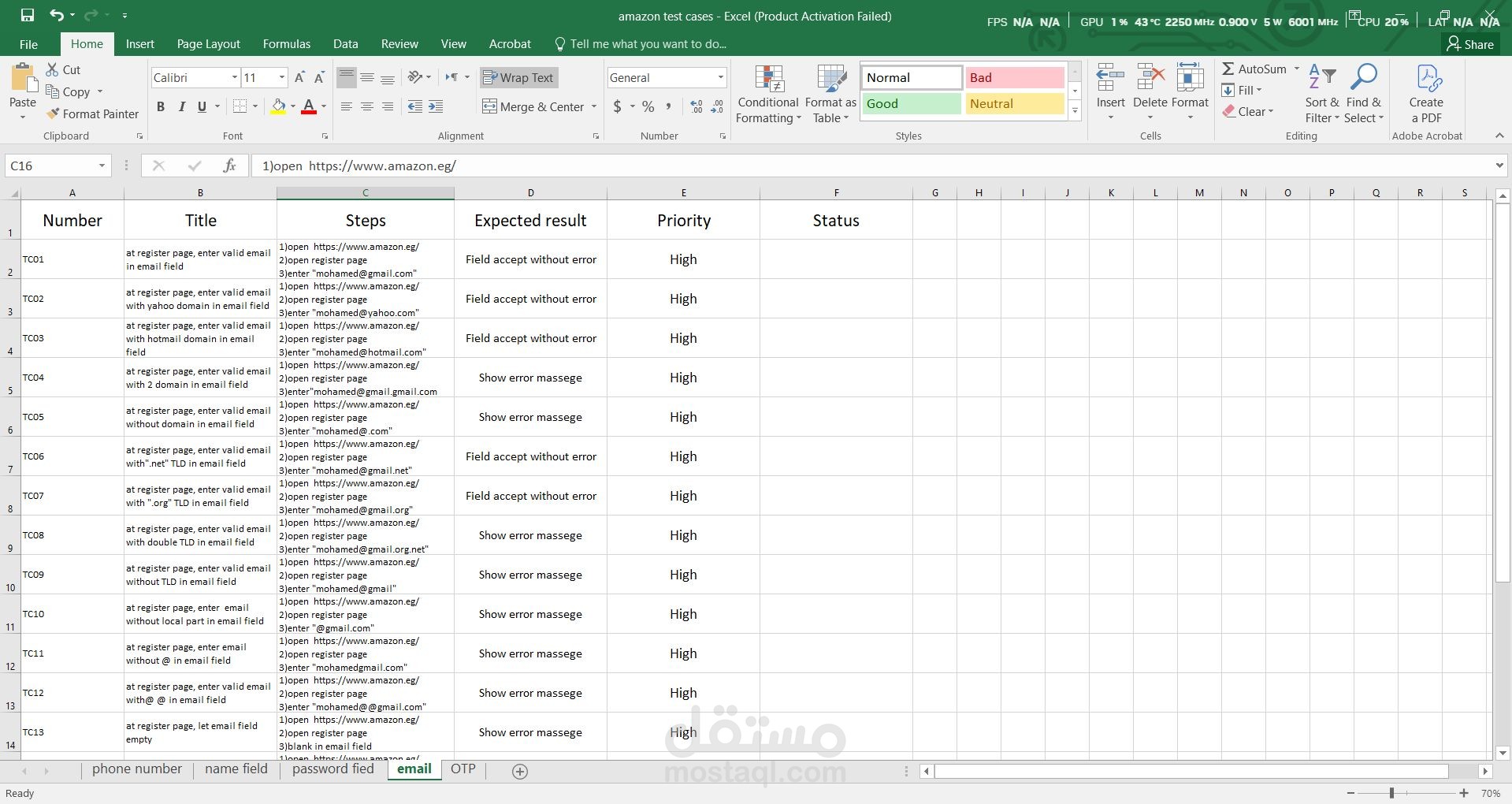Toggle underline formatting
Screen dimensions: 1512x804
click(x=202, y=106)
